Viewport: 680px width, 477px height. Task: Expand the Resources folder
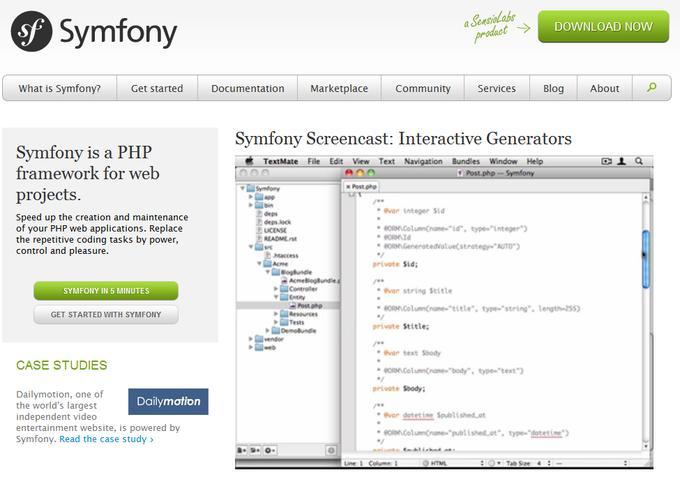(x=276, y=314)
